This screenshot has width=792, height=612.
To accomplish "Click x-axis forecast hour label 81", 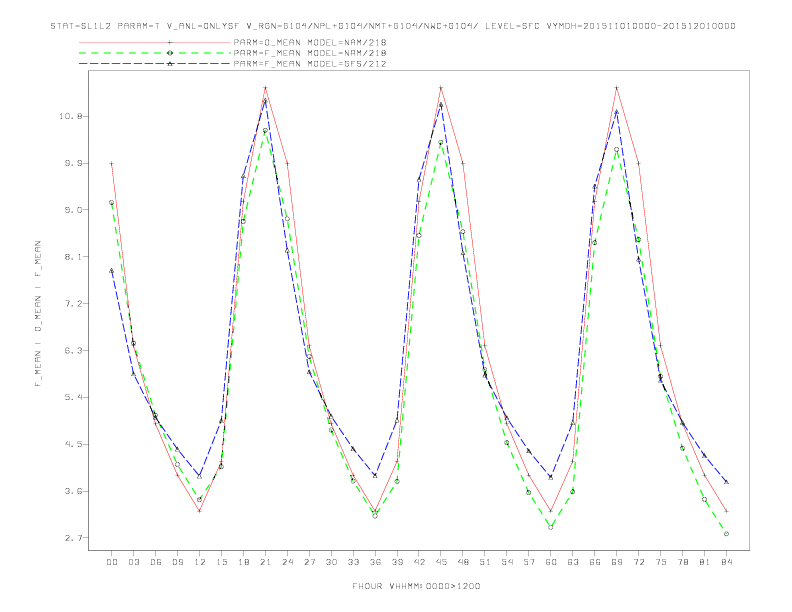I will (705, 562).
